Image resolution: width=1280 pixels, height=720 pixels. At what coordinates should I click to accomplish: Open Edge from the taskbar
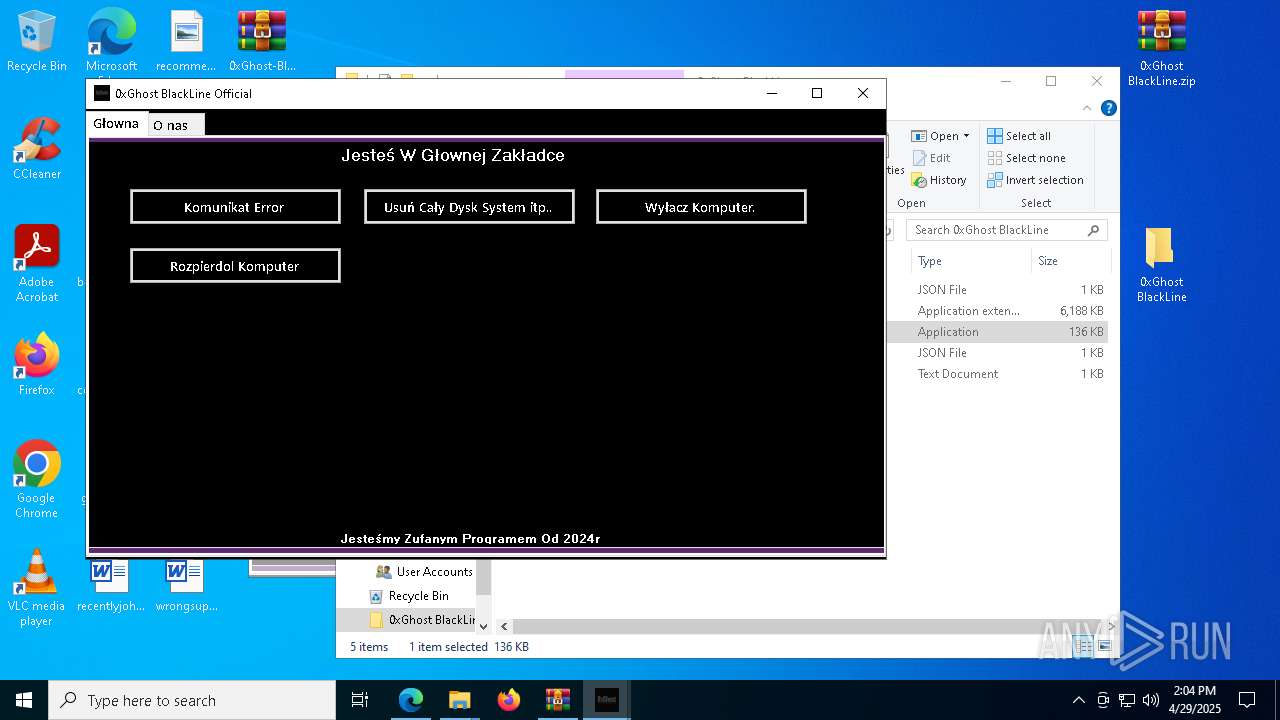[411, 700]
